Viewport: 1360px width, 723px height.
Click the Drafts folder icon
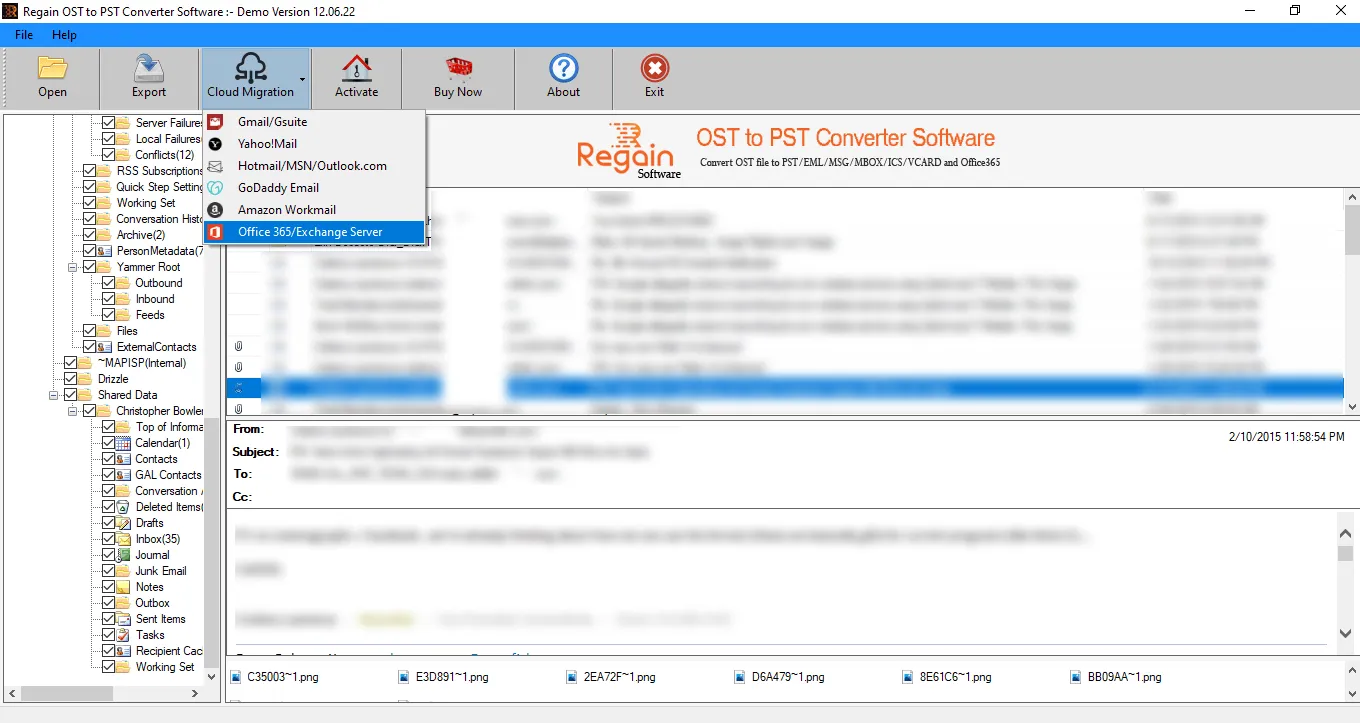124,523
